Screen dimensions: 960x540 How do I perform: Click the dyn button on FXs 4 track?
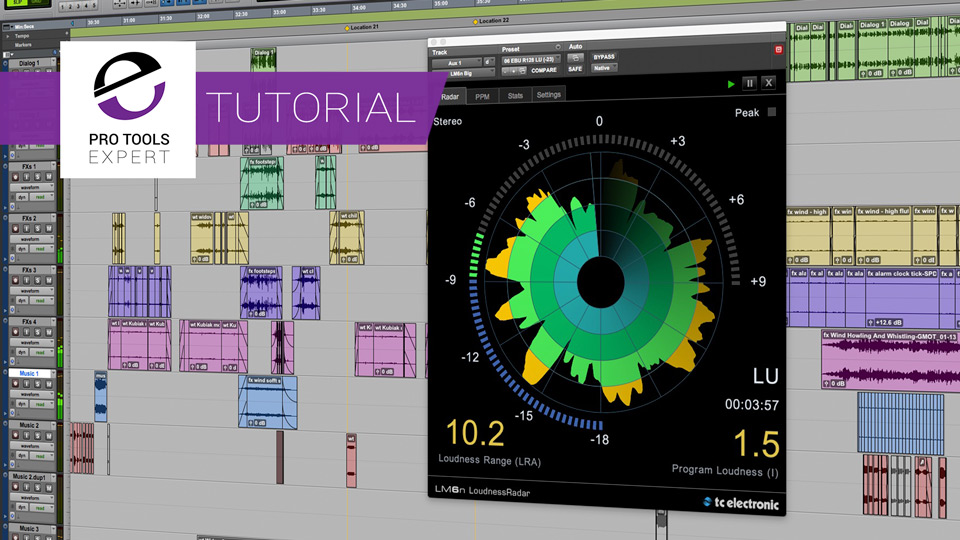click(x=21, y=353)
